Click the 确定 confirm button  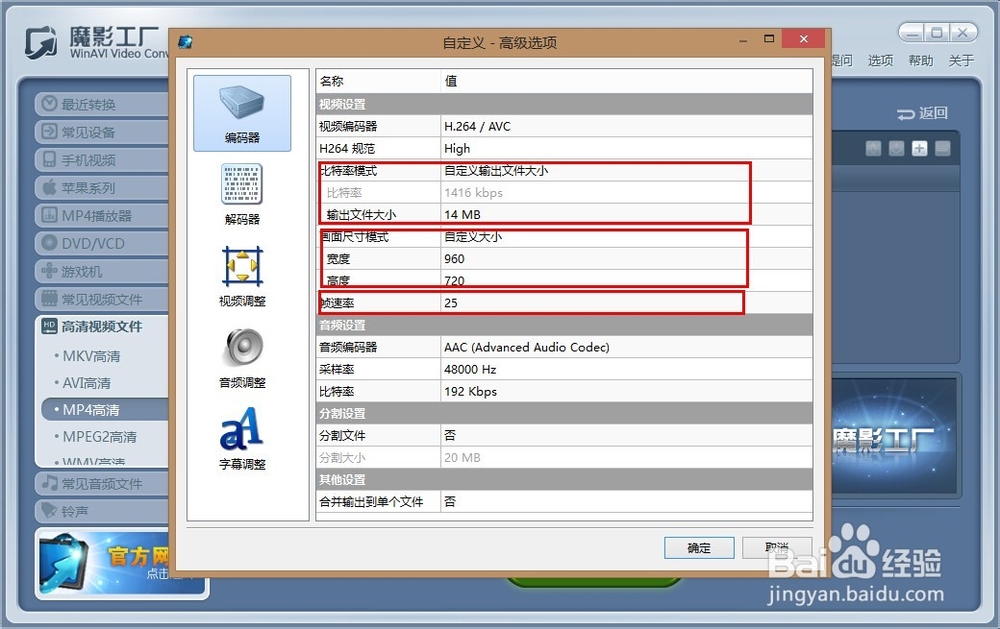699,547
